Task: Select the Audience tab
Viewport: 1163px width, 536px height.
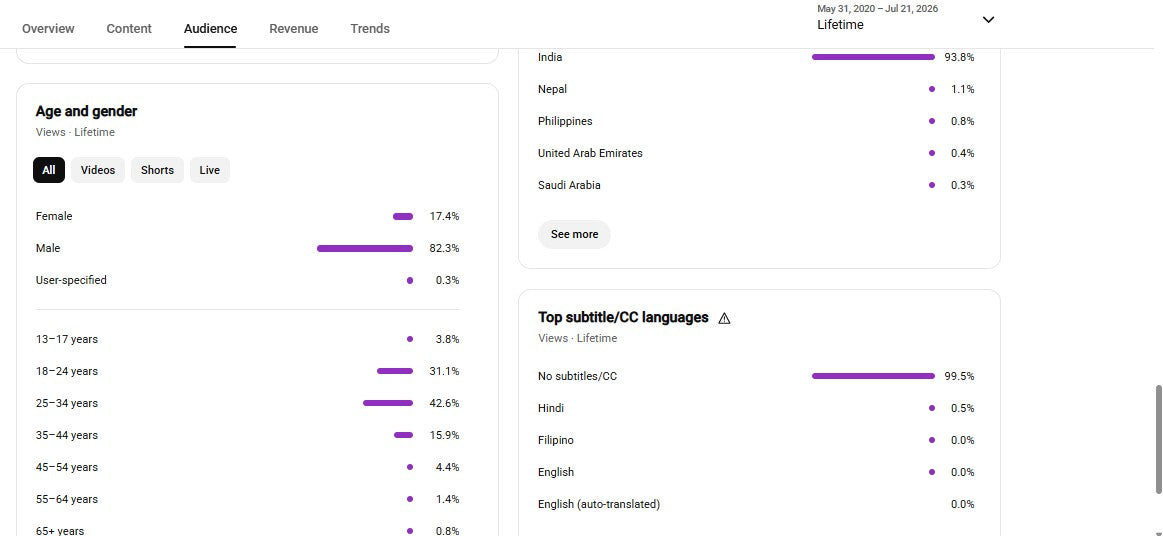Action: click(211, 28)
